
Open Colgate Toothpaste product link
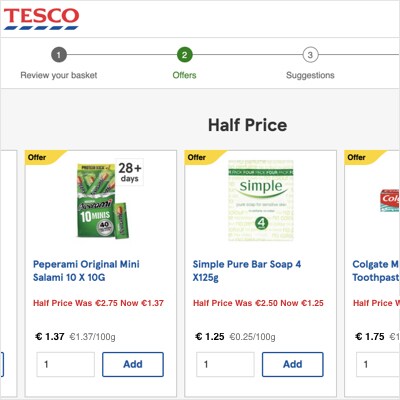tap(376, 271)
